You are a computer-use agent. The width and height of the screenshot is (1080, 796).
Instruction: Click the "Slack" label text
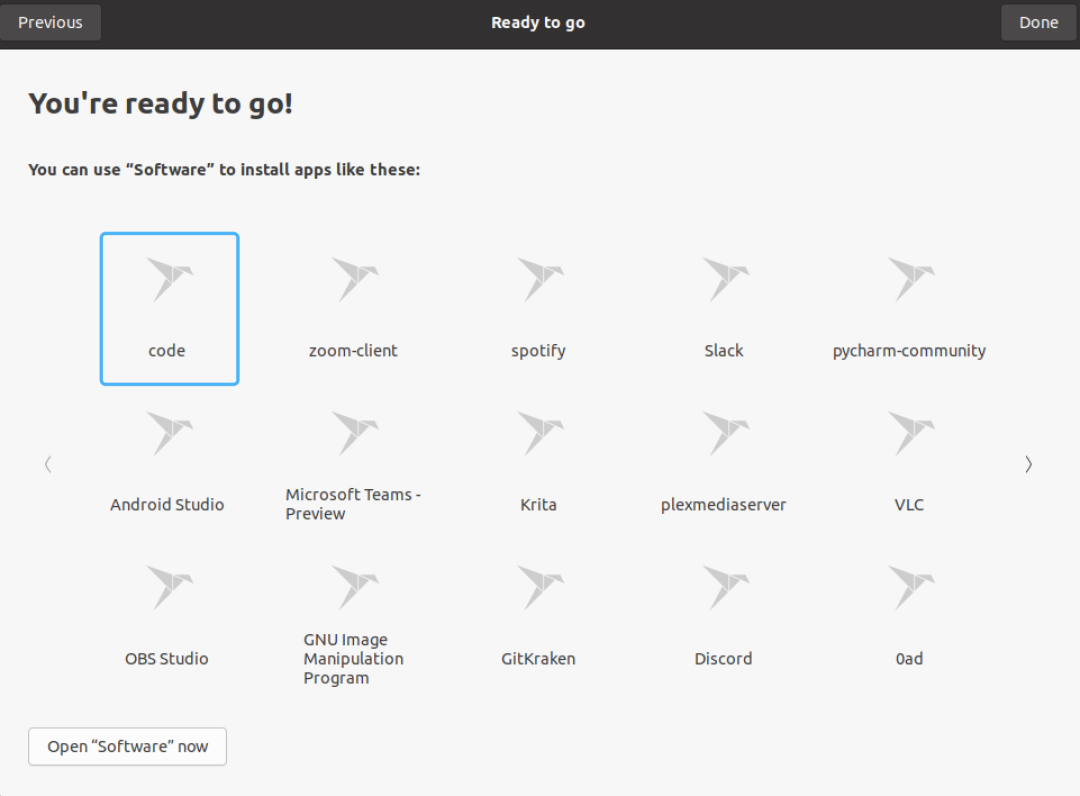pyautogui.click(x=723, y=350)
